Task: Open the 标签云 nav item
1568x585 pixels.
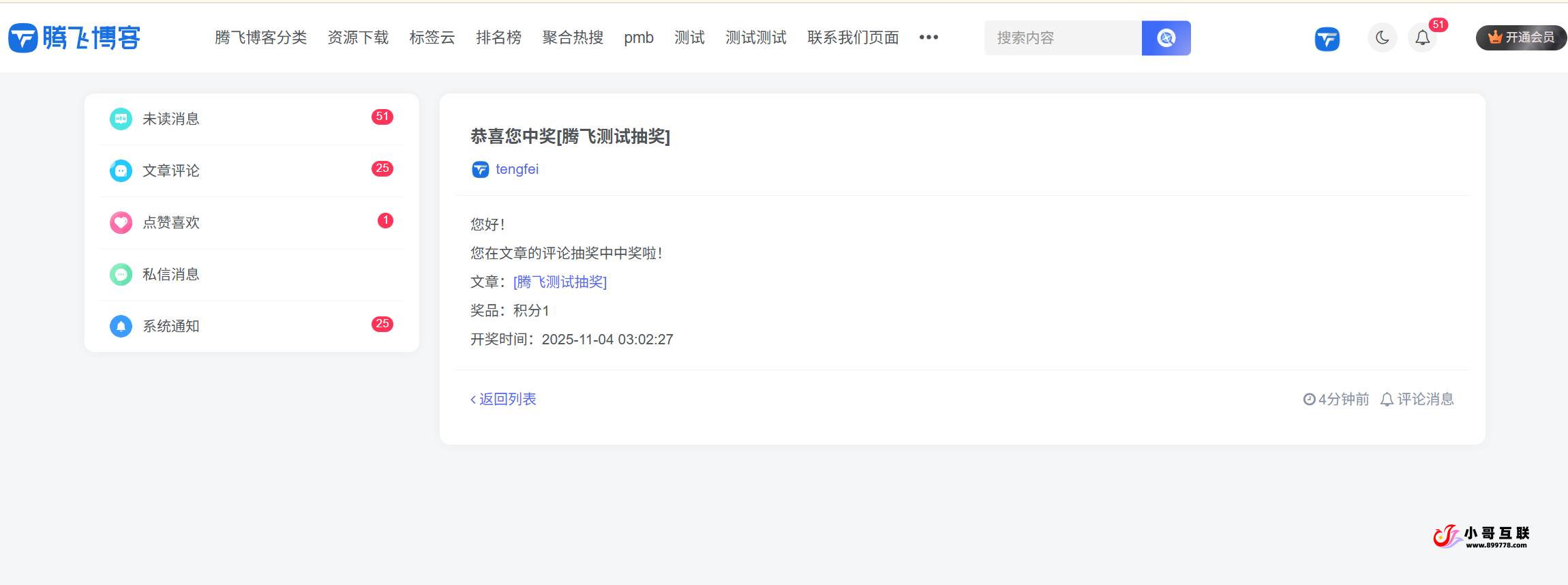Action: point(432,37)
